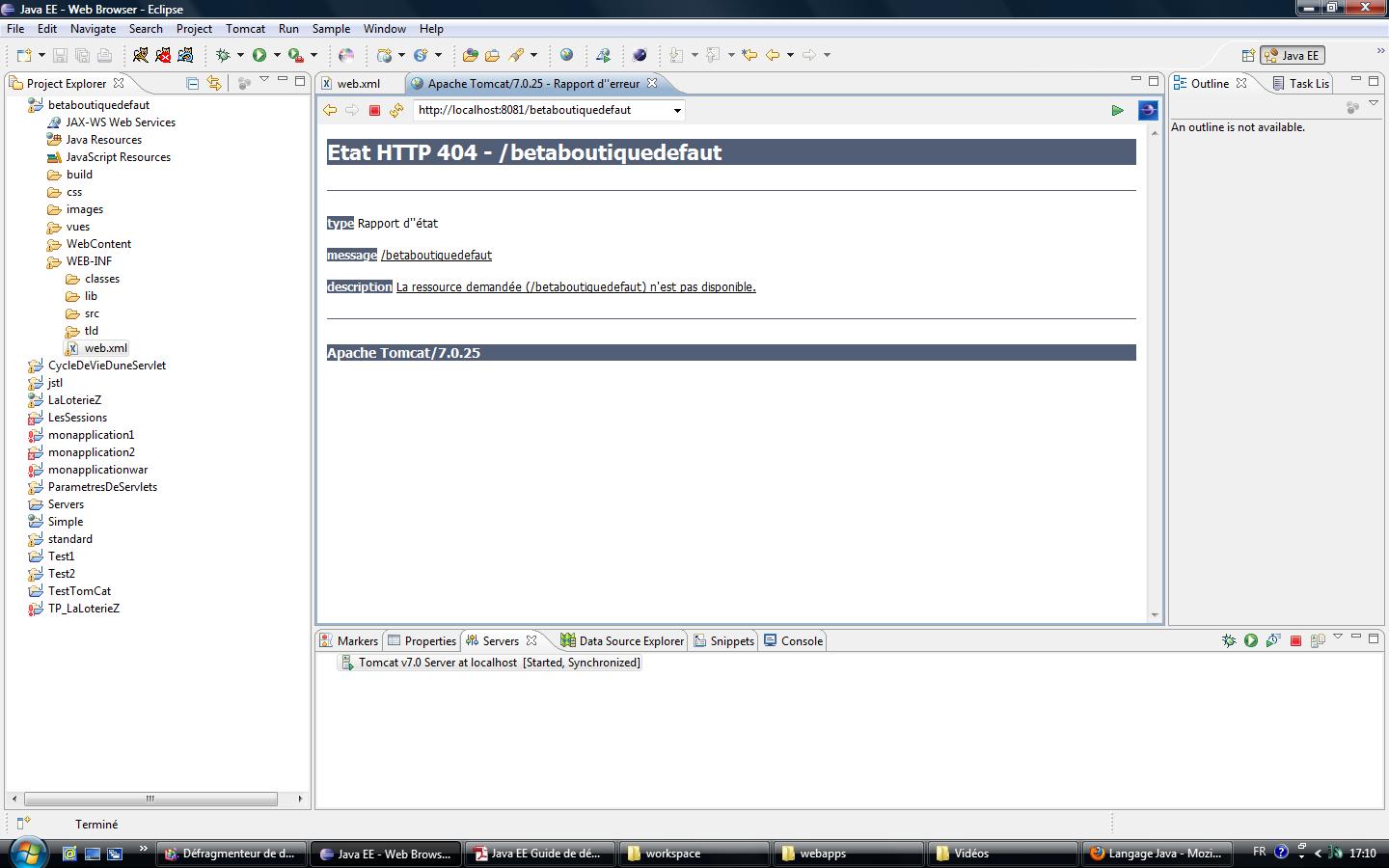The width and height of the screenshot is (1389, 868).
Task: Click the show more perspectives chevron
Action: pyautogui.click(x=1380, y=50)
